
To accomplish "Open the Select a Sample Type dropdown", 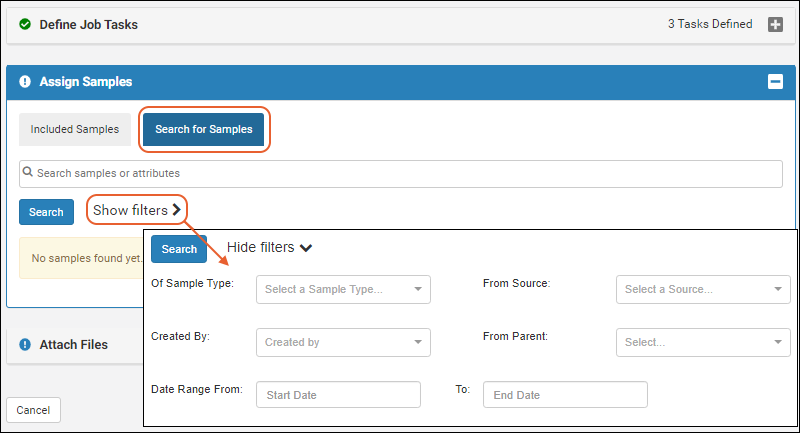I will click(343, 290).
